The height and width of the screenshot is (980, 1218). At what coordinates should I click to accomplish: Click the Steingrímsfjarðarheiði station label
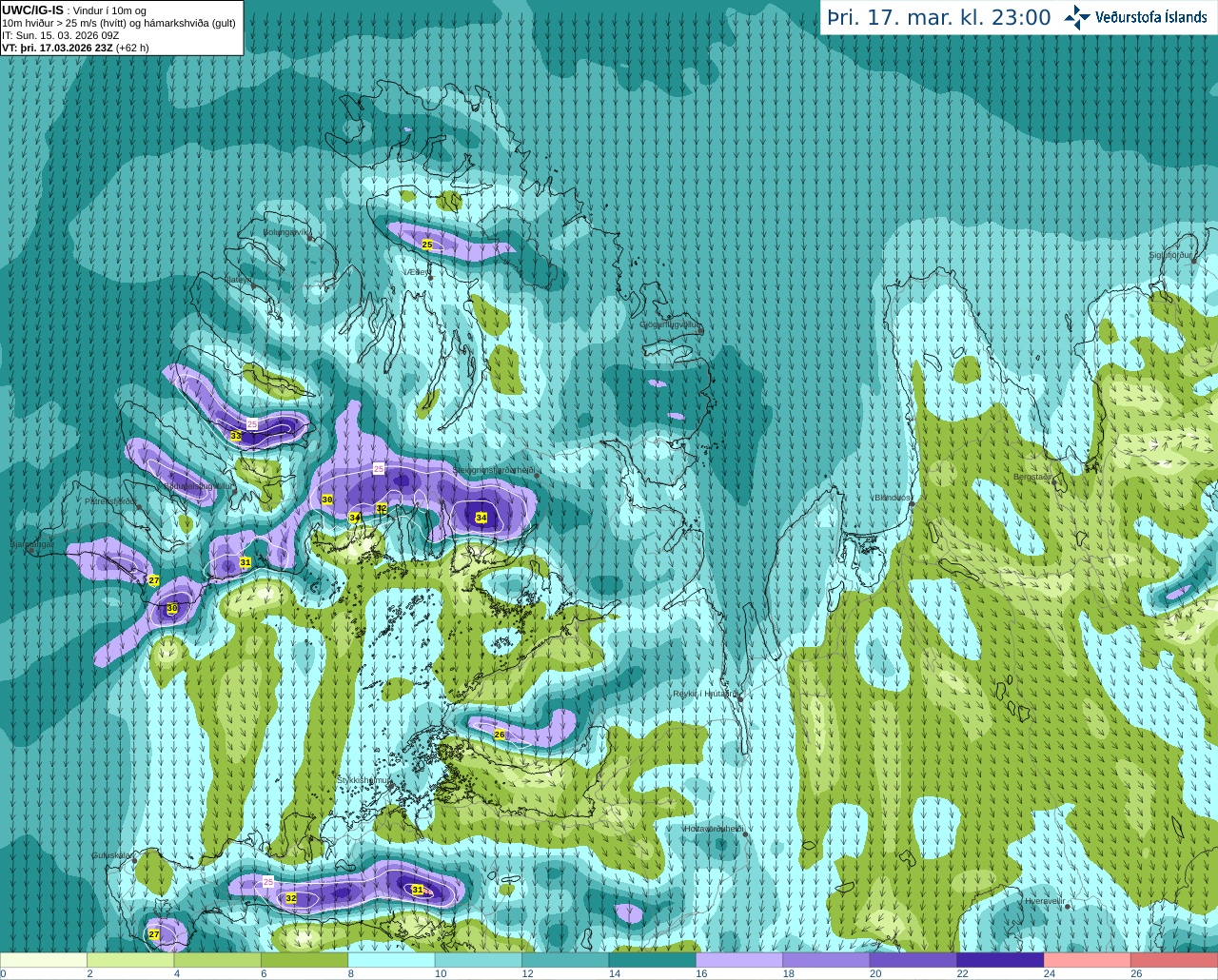(495, 470)
